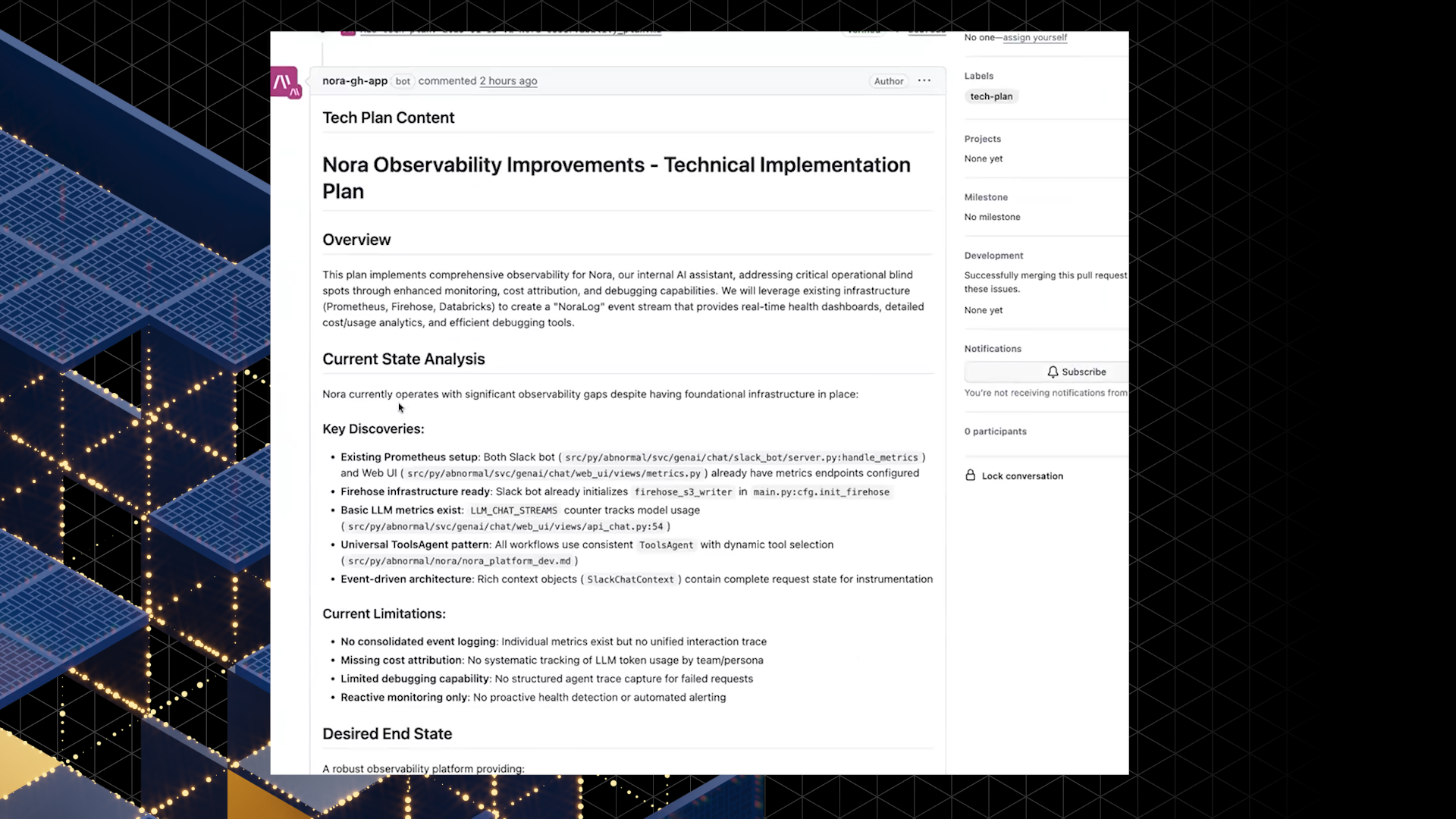Click the 'Current State Analysis' heading
The image size is (1456, 819).
(x=403, y=359)
